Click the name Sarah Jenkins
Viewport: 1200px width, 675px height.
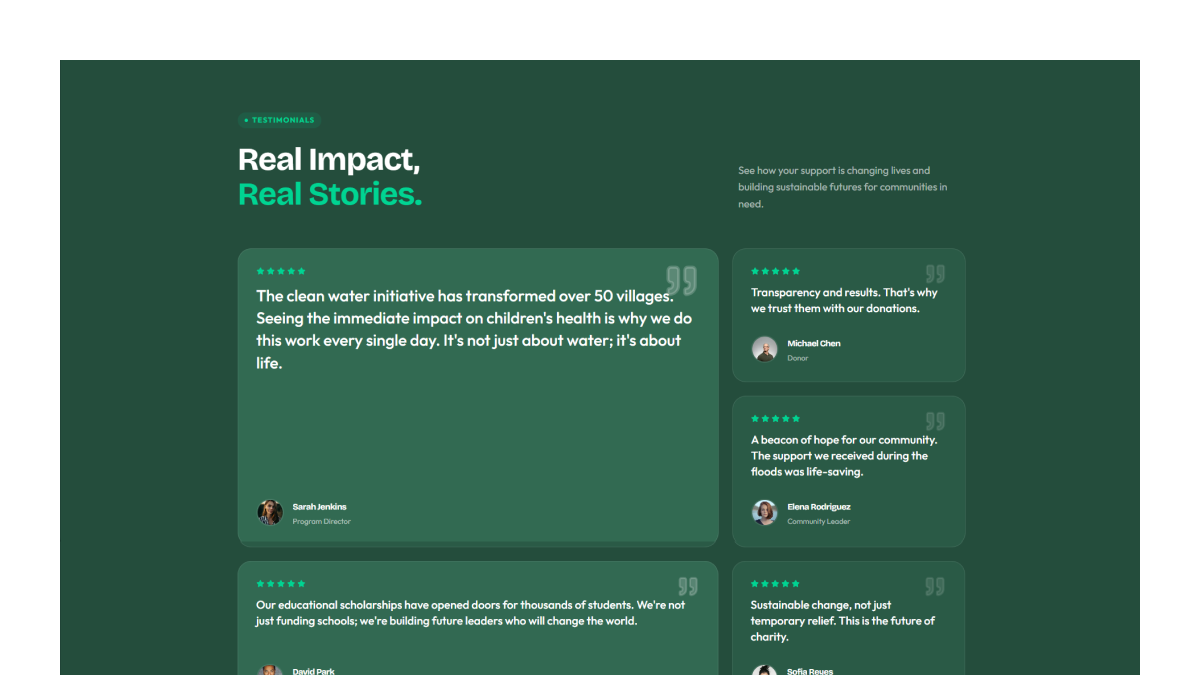319,507
